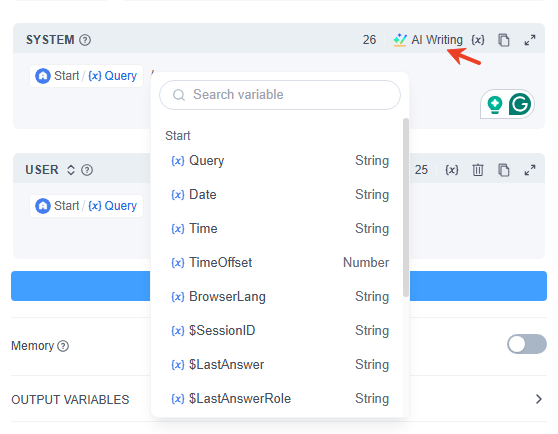Toggle the Memory switch
Viewport: 558px width, 434px height.
pos(527,344)
